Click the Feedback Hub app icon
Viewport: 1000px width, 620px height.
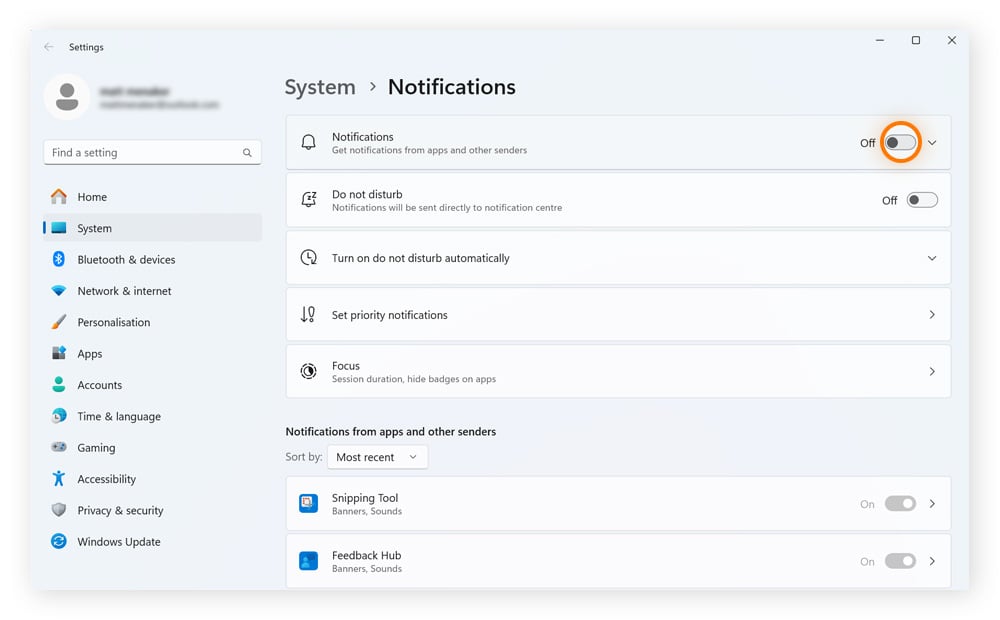pyautogui.click(x=309, y=561)
